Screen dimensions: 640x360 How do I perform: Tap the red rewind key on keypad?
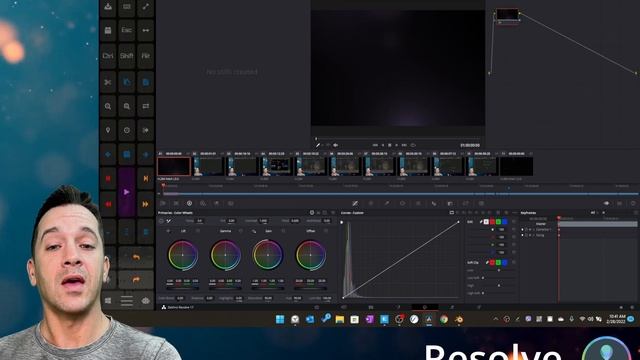108,204
